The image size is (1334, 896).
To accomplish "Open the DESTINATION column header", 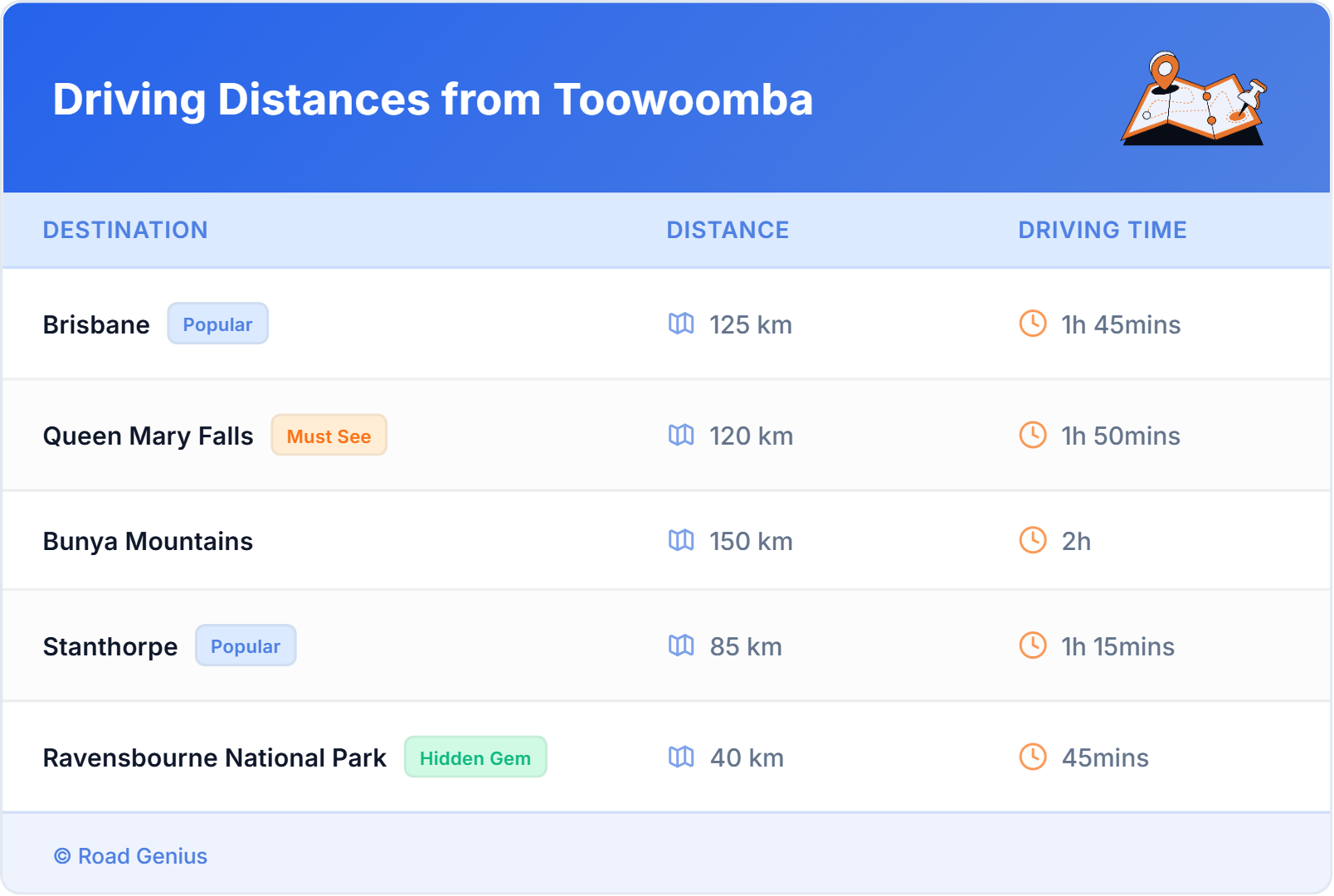I will coord(126,230).
